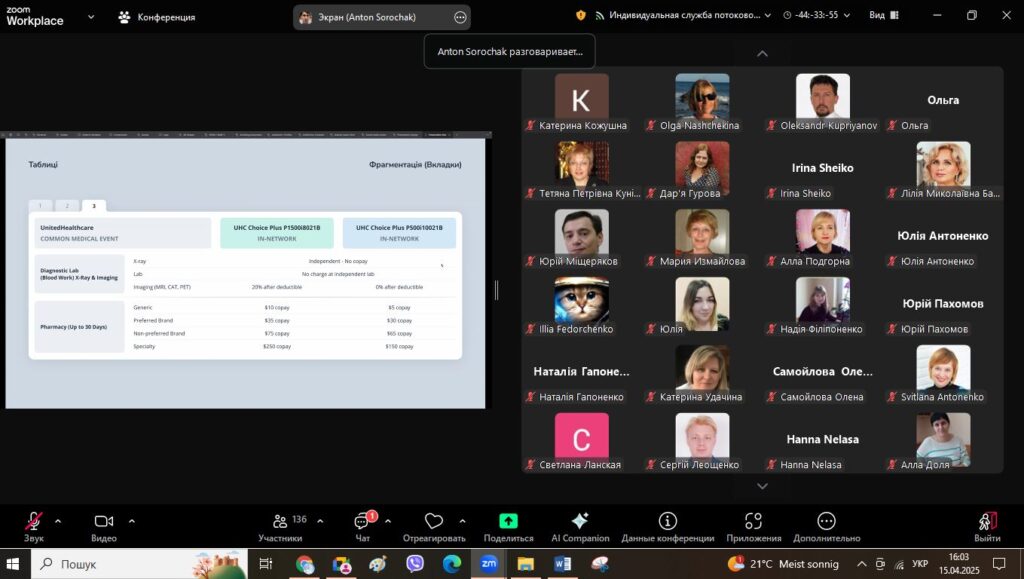Click the side-by-side view divider handle
Screen dimensions: 1024x579
tap(496, 290)
